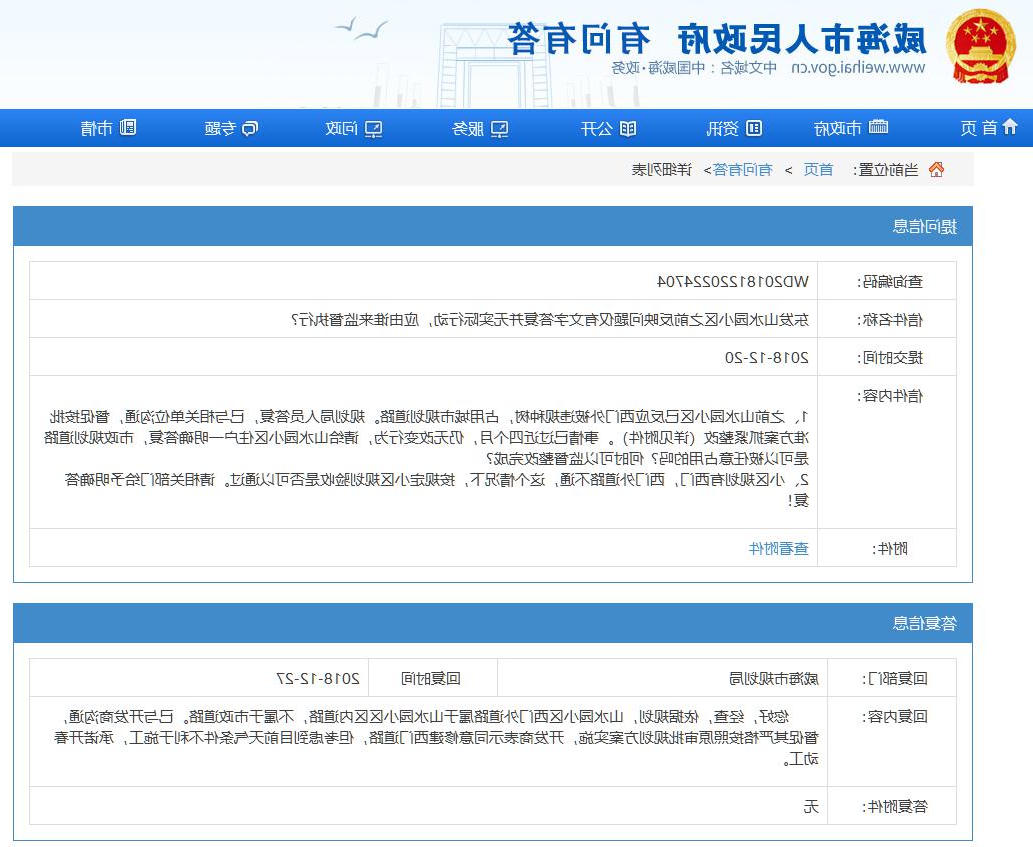Click the letter content paragraph beginning with 2、
Screen dimensions: 1033x847
coord(436,490)
